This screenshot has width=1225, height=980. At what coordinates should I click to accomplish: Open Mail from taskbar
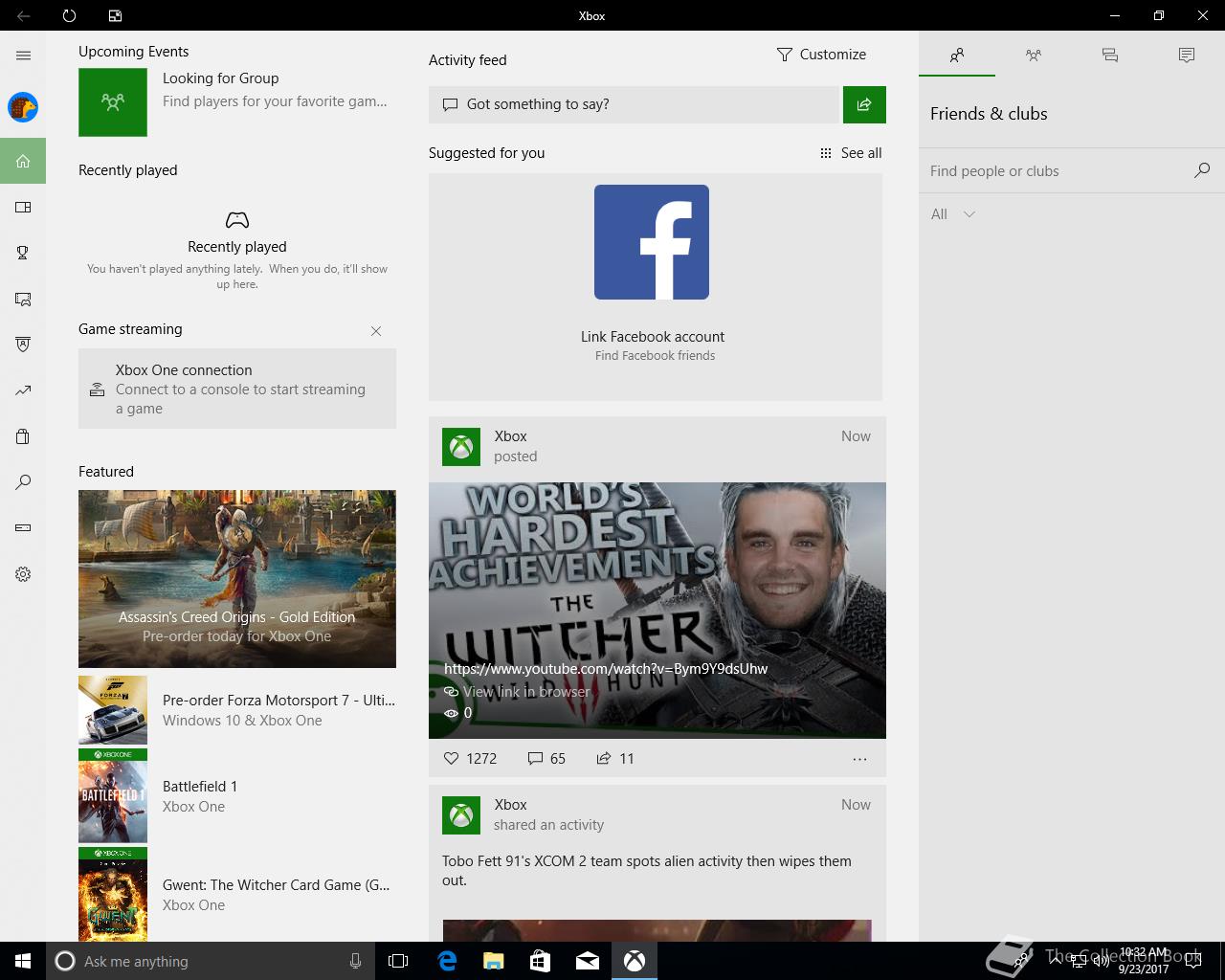click(x=588, y=961)
